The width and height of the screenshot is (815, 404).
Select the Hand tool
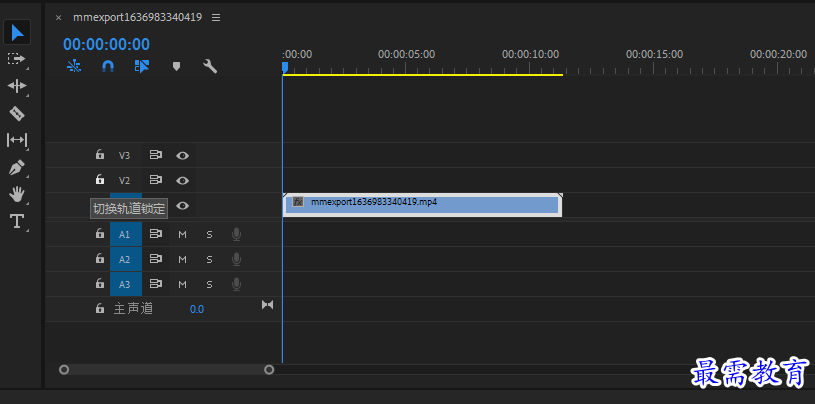pos(17,194)
